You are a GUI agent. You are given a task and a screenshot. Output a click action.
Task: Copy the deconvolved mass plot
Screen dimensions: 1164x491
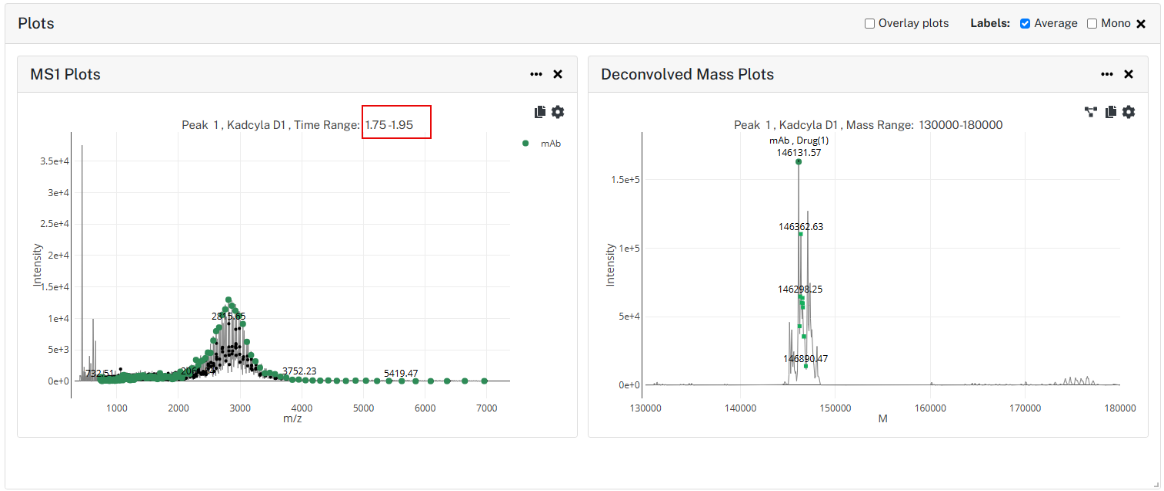click(1111, 112)
